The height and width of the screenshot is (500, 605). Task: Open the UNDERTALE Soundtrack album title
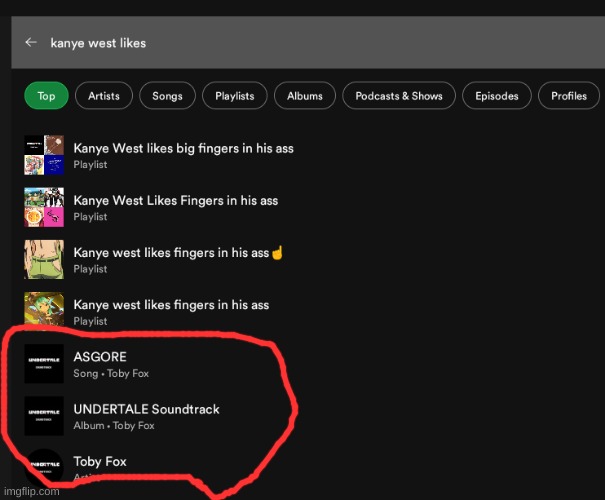pyautogui.click(x=146, y=409)
